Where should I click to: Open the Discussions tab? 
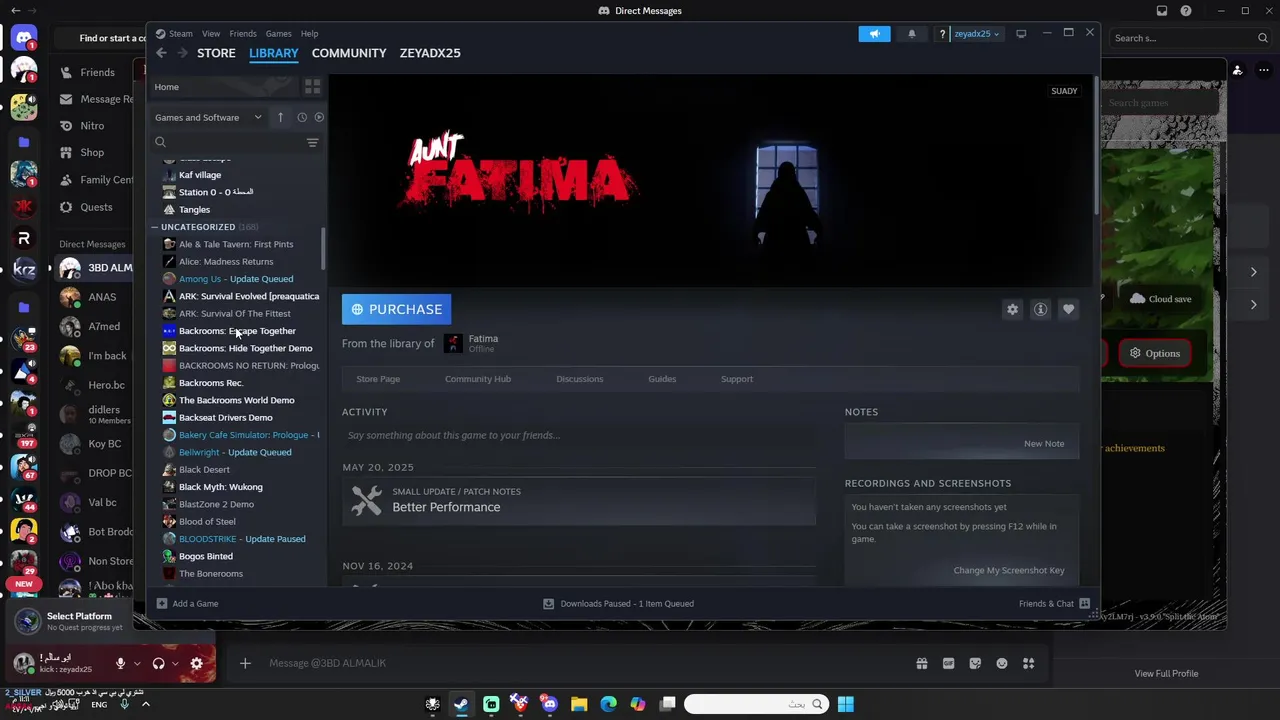580,379
